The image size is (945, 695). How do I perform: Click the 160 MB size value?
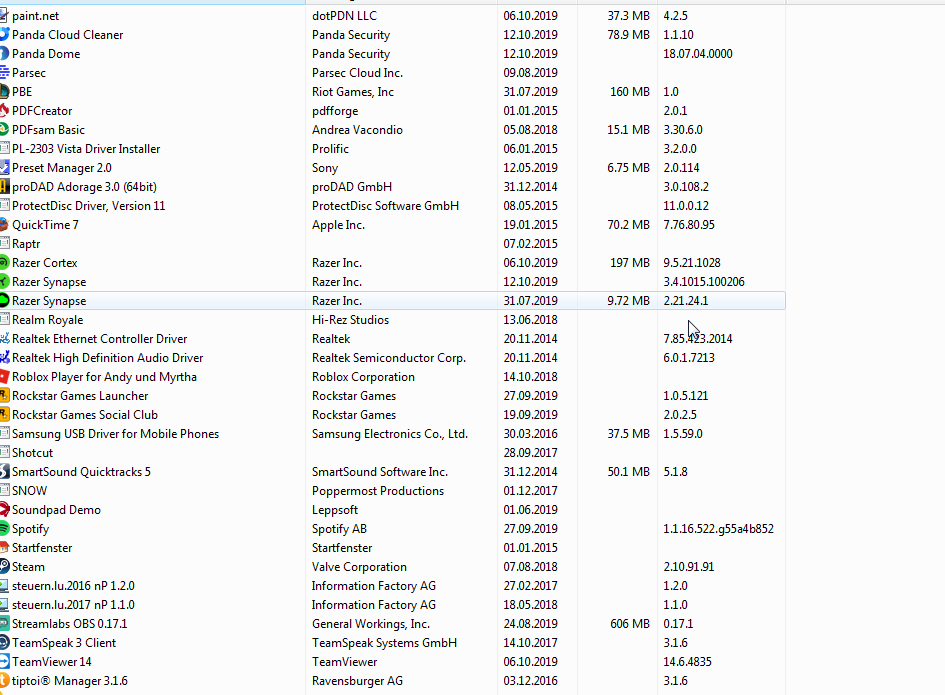[x=630, y=92]
